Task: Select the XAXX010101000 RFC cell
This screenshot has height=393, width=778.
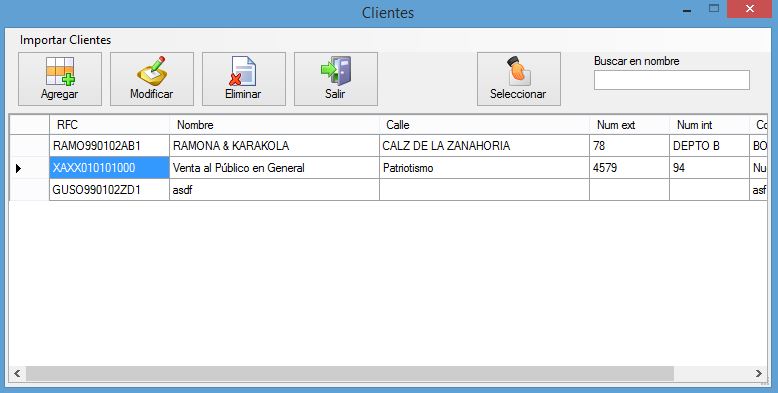Action: coord(109,168)
